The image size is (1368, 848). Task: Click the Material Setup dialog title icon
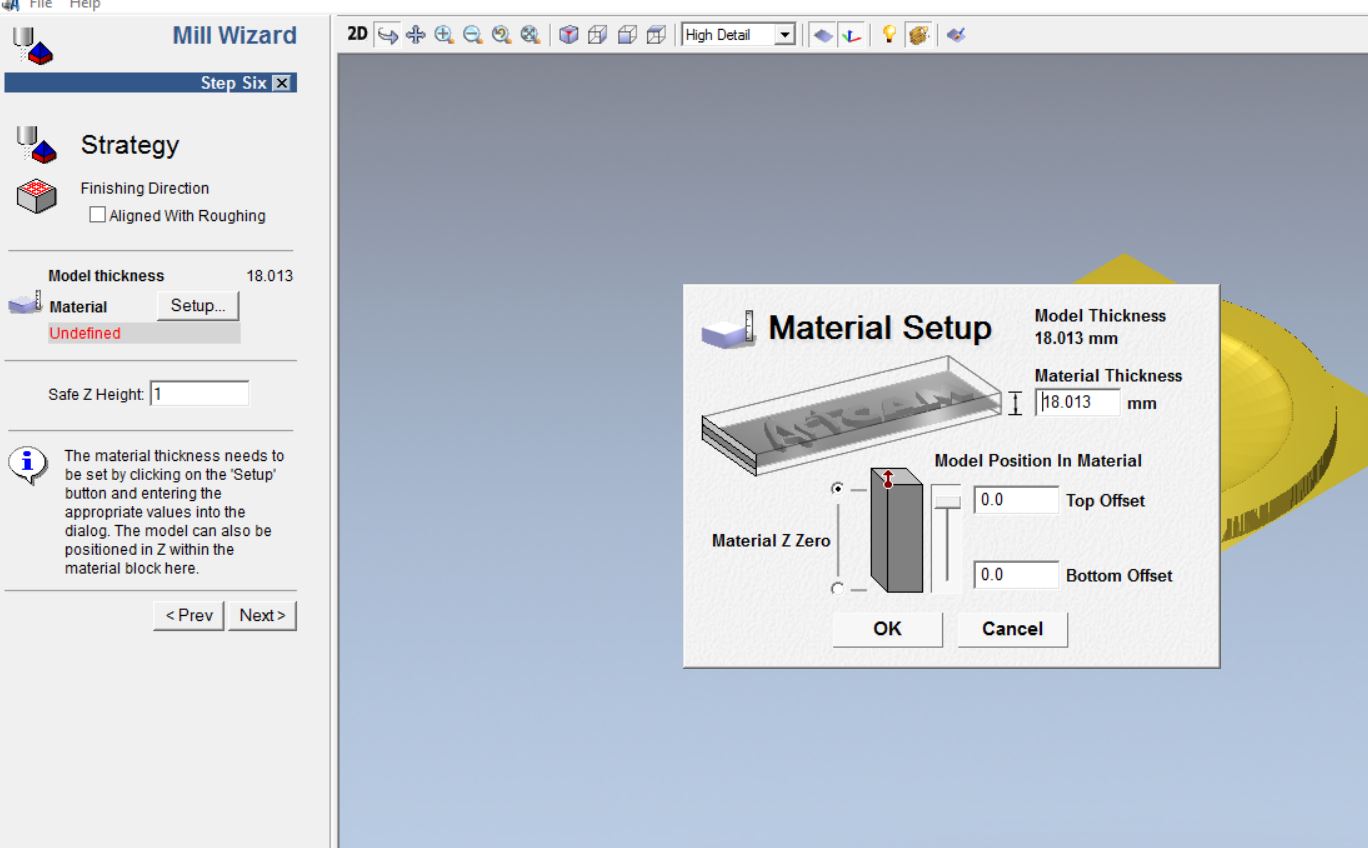(x=729, y=329)
